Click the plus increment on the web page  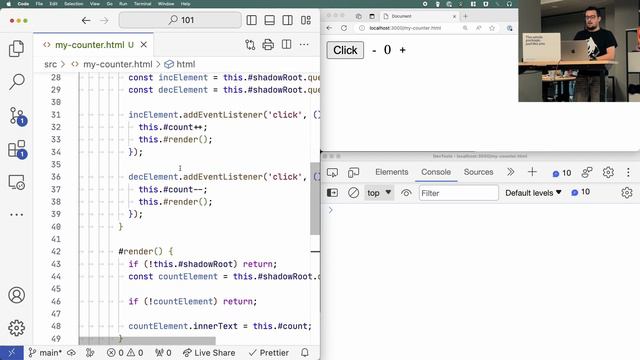(402, 50)
